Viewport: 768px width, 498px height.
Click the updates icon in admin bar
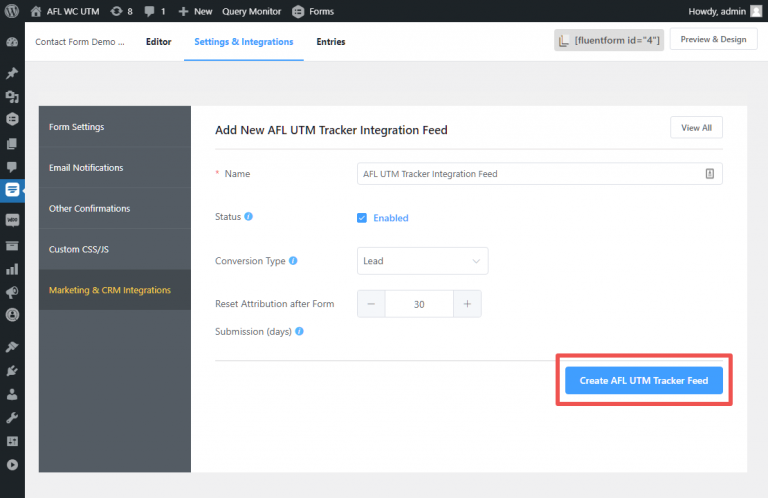[x=122, y=11]
